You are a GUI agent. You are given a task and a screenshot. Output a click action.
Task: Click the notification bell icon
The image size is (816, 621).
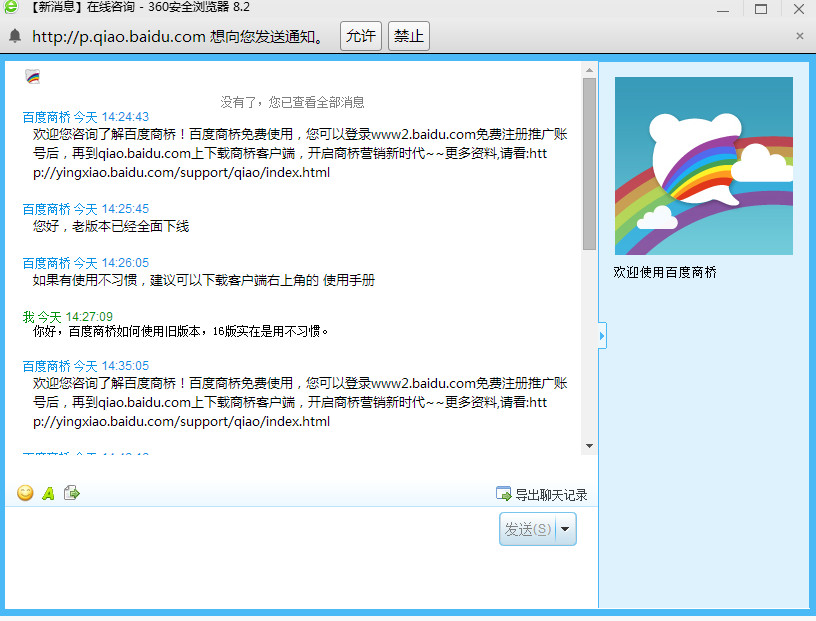point(15,36)
